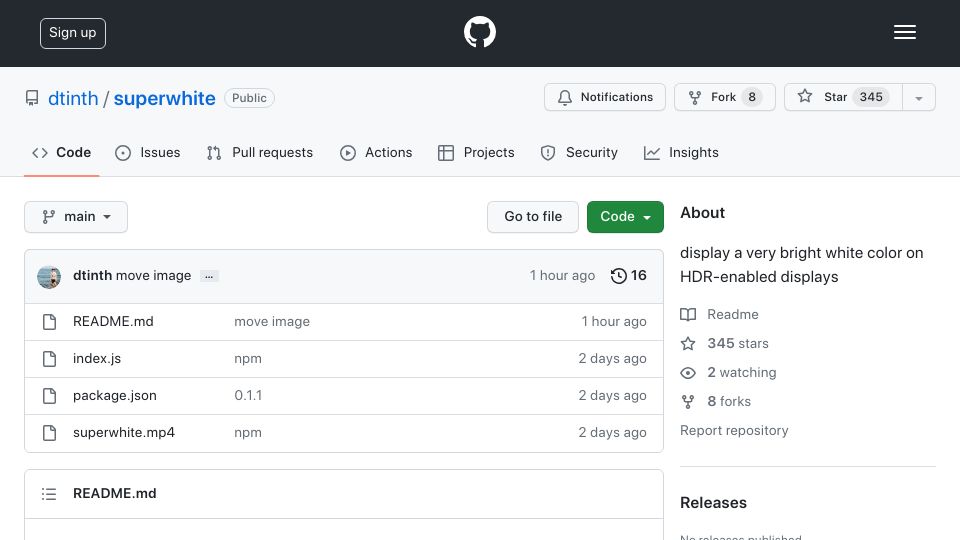Open the Security tab
The width and height of the screenshot is (960, 540).
pyautogui.click(x=579, y=152)
